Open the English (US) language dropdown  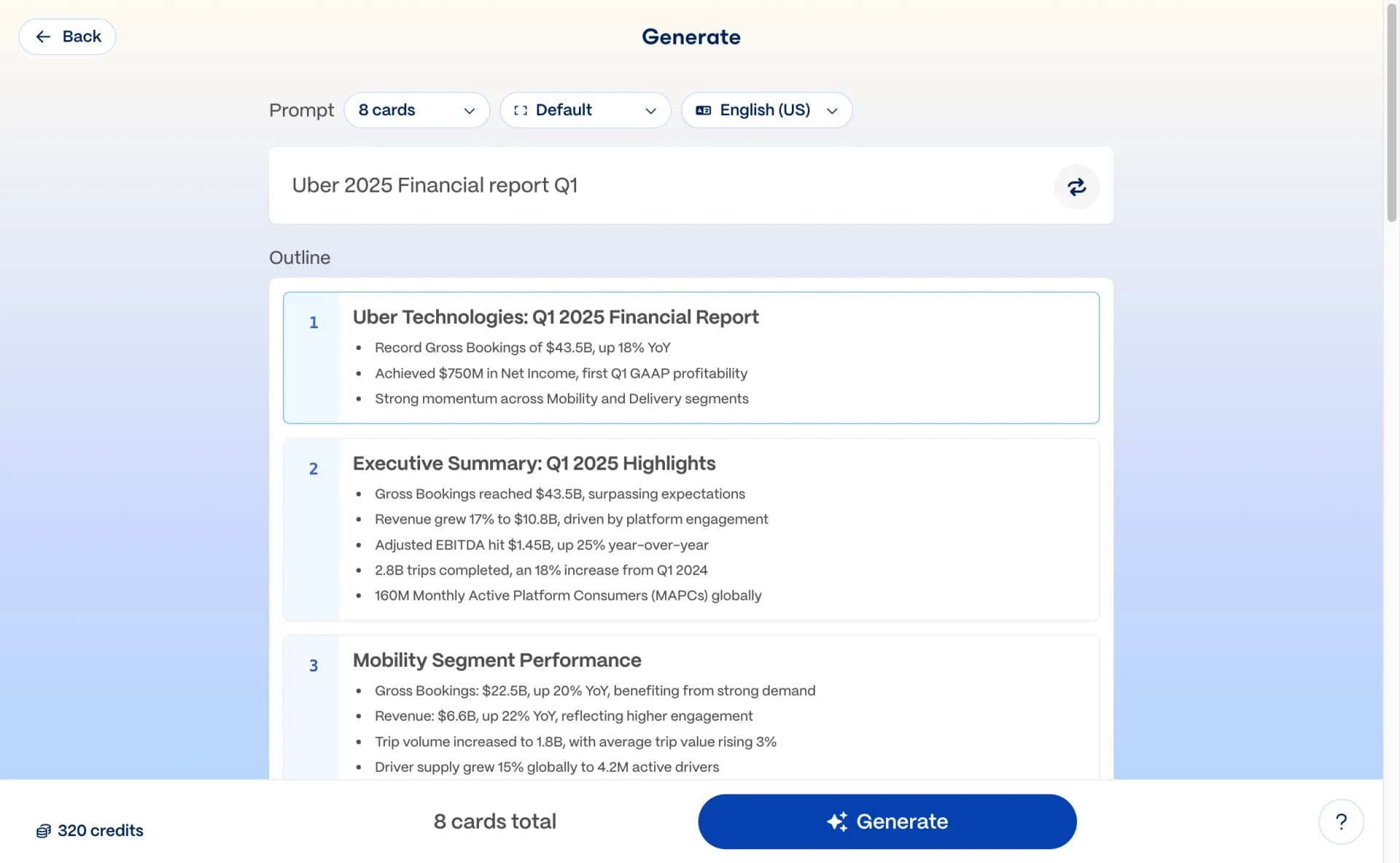pos(766,110)
